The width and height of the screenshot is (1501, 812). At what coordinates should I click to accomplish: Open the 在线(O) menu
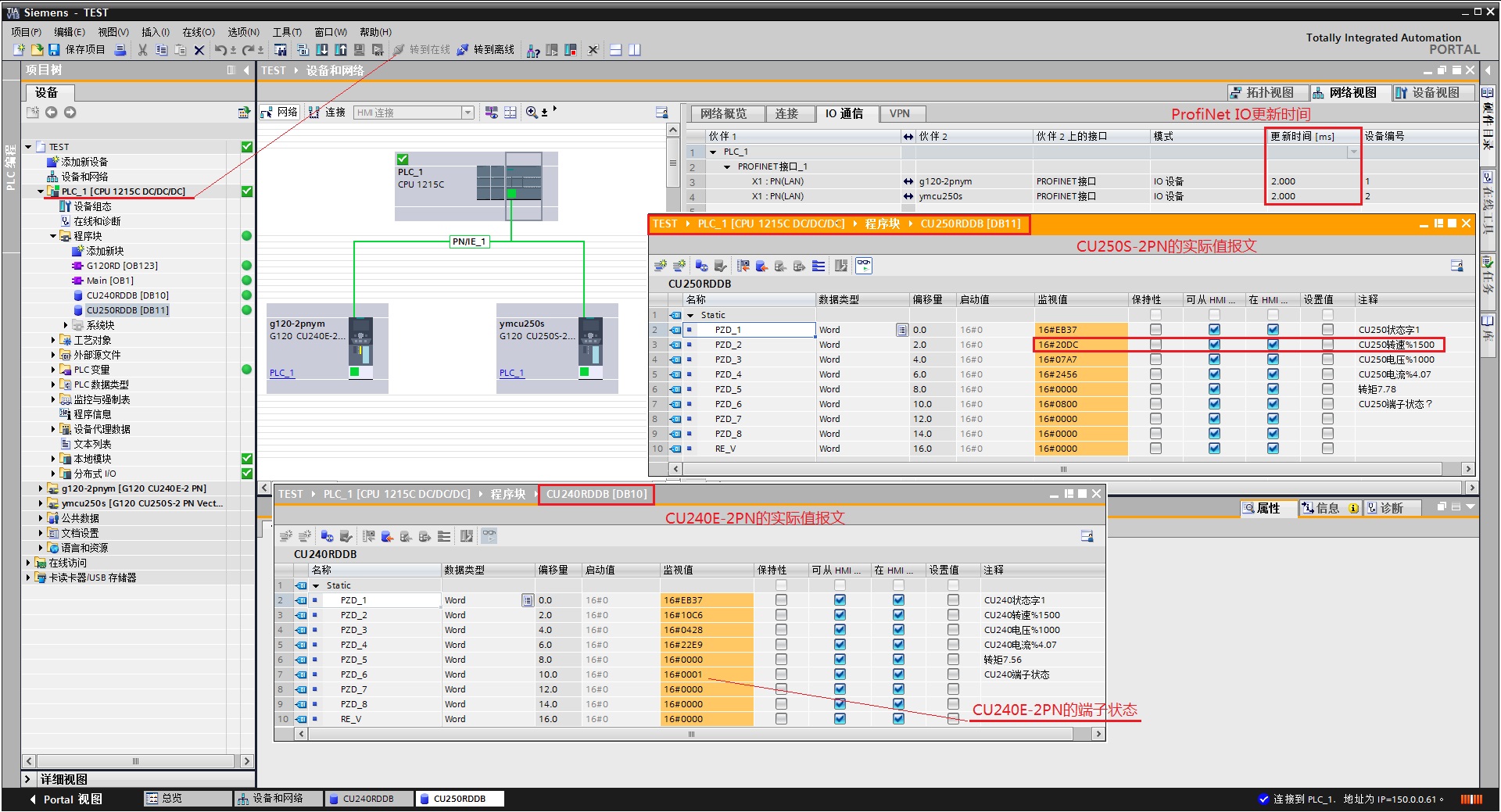point(198,32)
